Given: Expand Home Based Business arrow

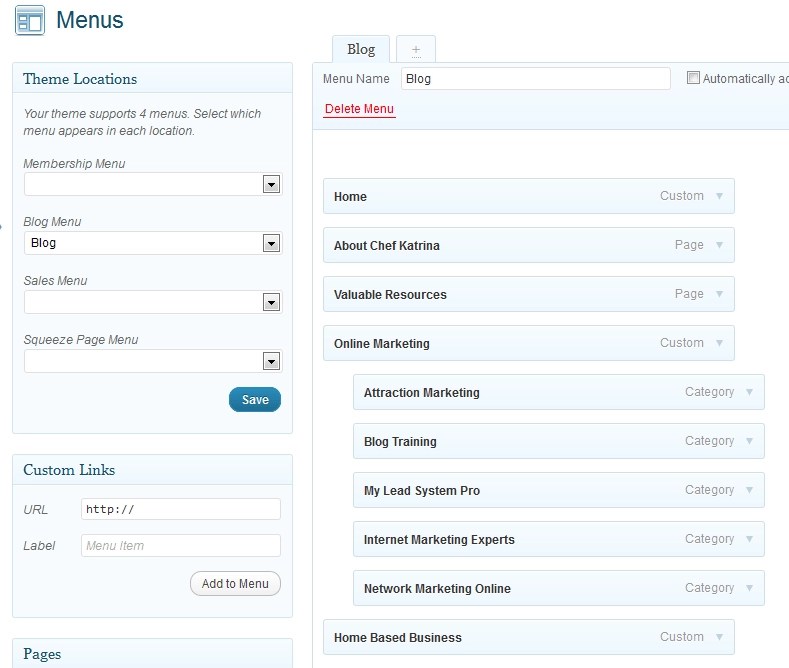Looking at the screenshot, I should coord(720,637).
